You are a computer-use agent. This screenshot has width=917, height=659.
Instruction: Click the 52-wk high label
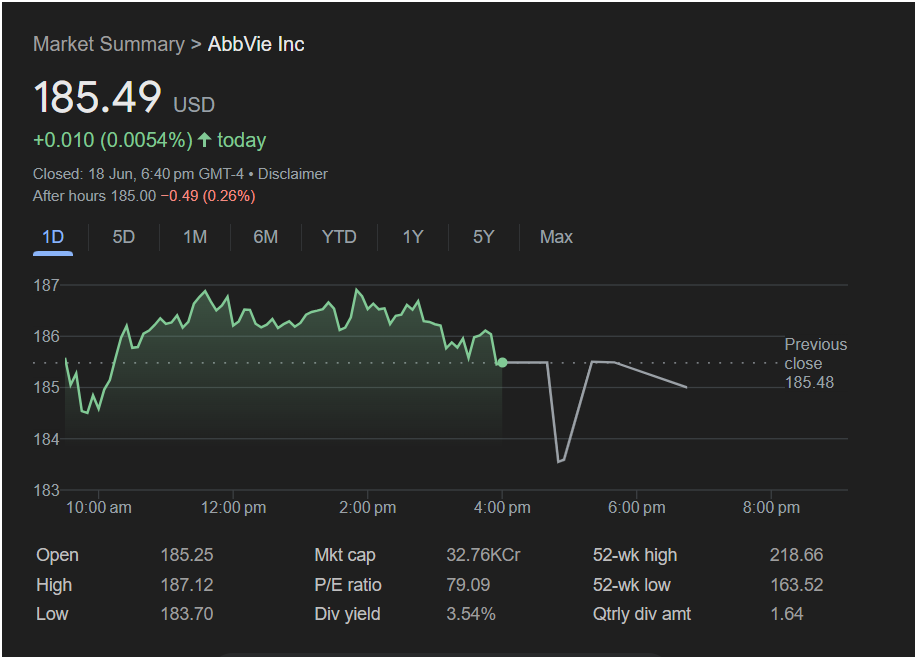click(635, 555)
